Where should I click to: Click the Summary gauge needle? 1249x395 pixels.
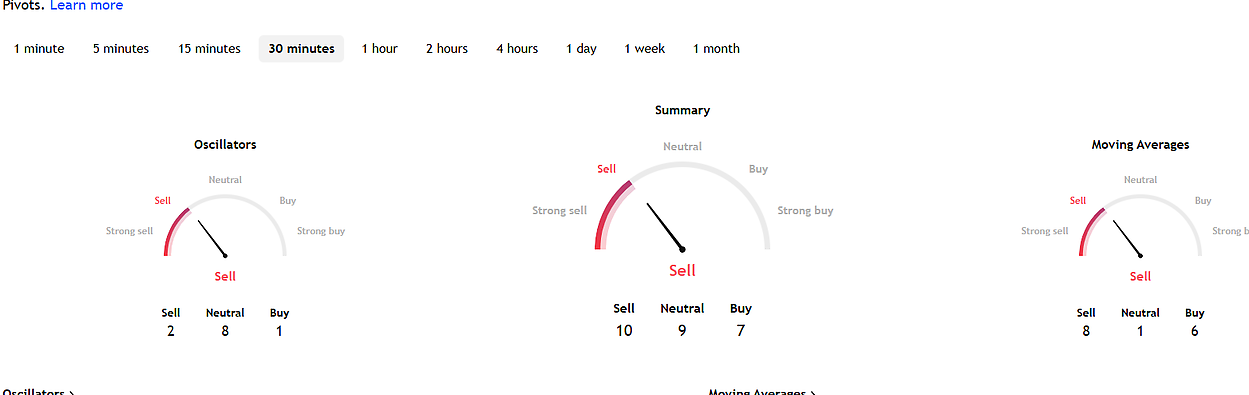pos(665,227)
